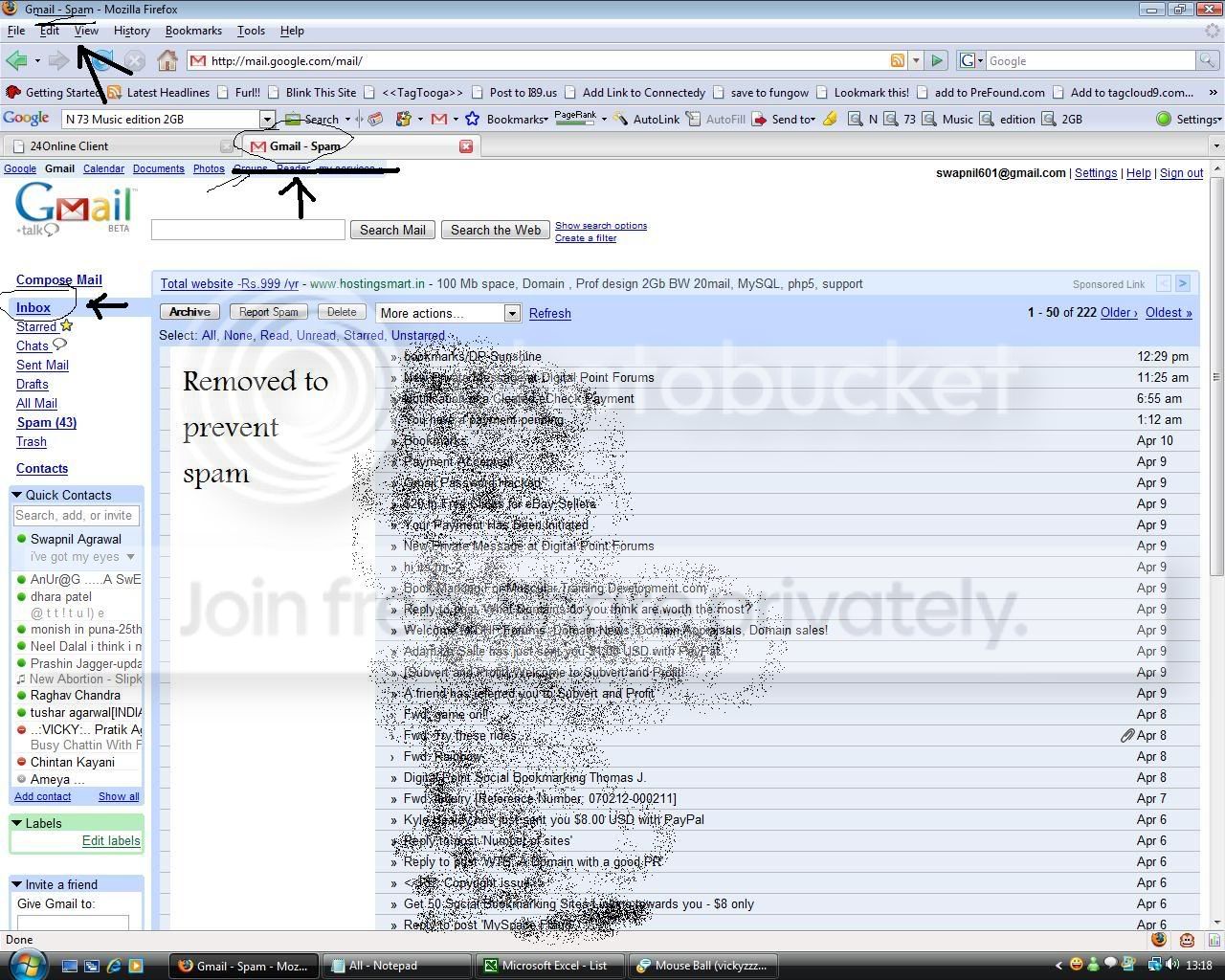The image size is (1225, 980).
Task: Open the Bookmarks menu
Action: click(193, 31)
